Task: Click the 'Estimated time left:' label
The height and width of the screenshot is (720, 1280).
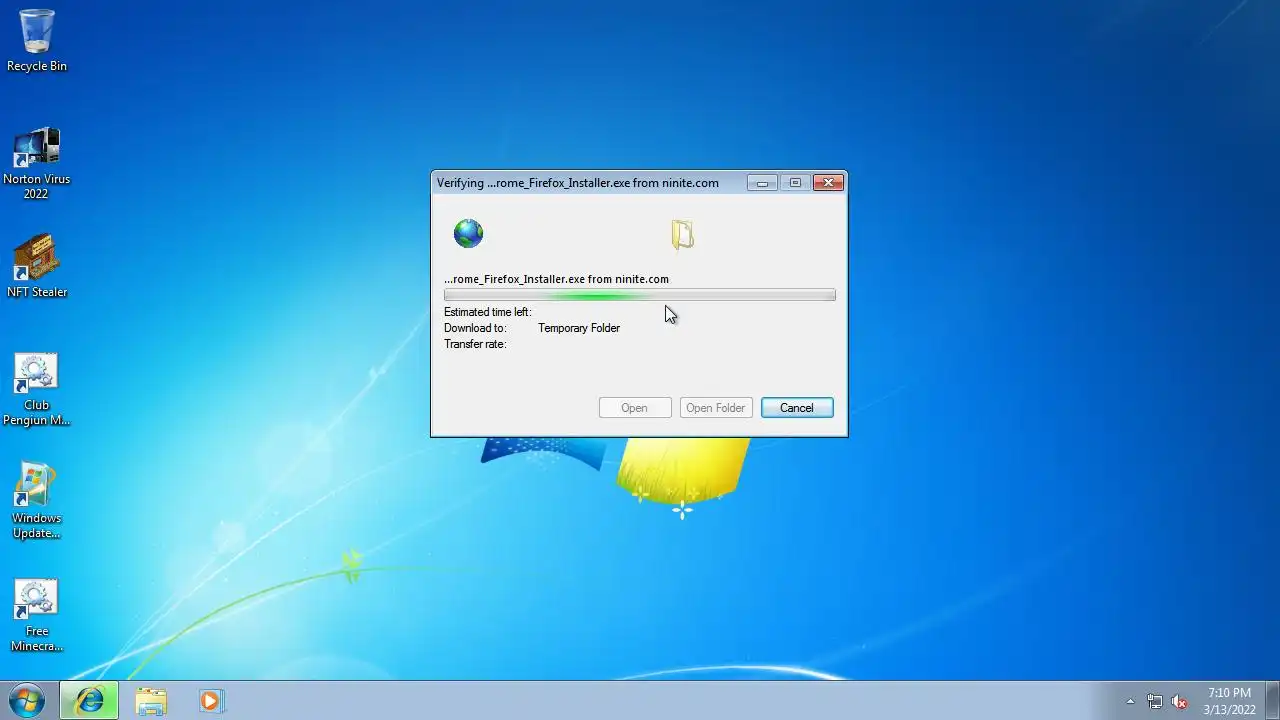Action: [487, 312]
